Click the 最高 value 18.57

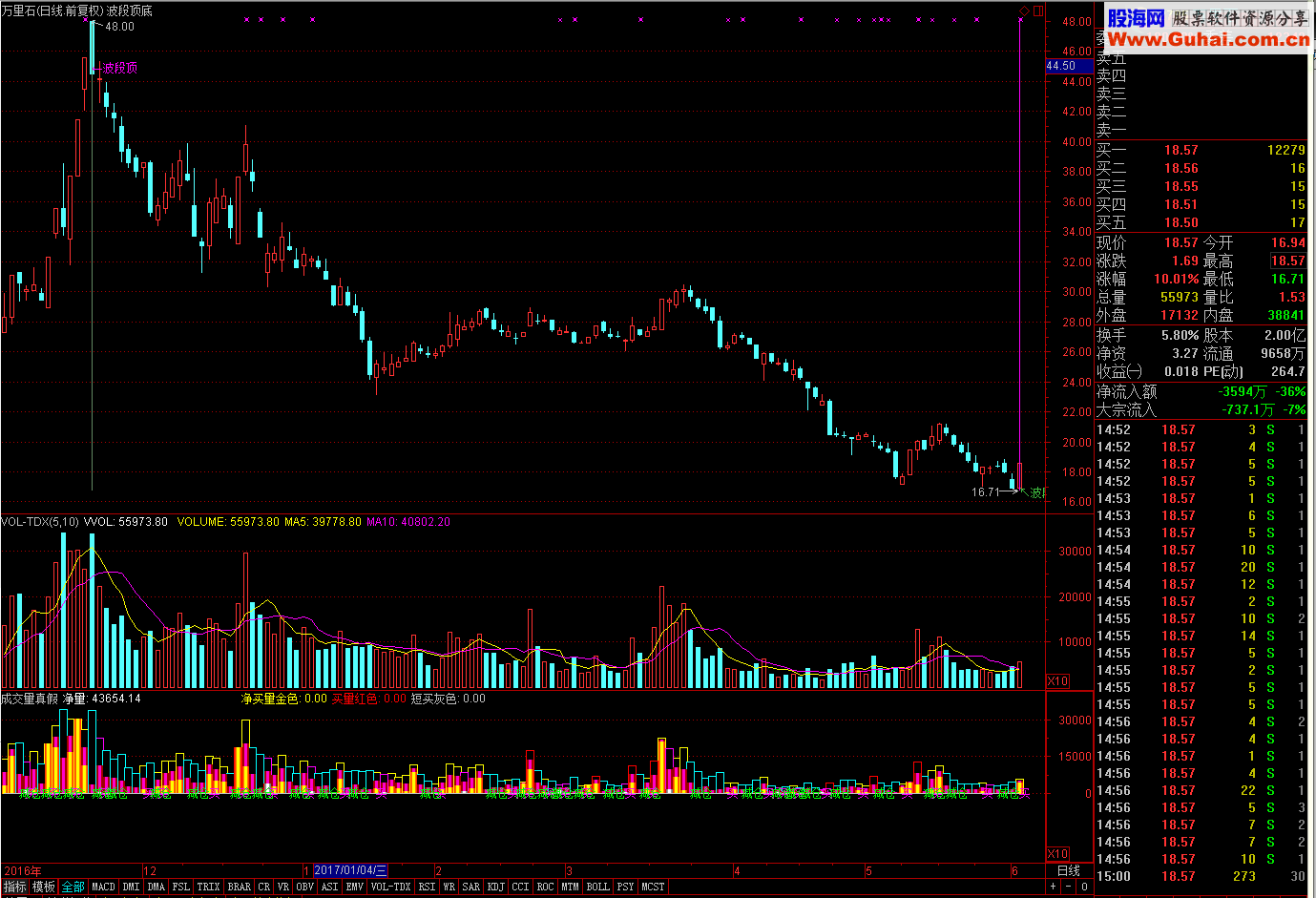(x=1287, y=261)
